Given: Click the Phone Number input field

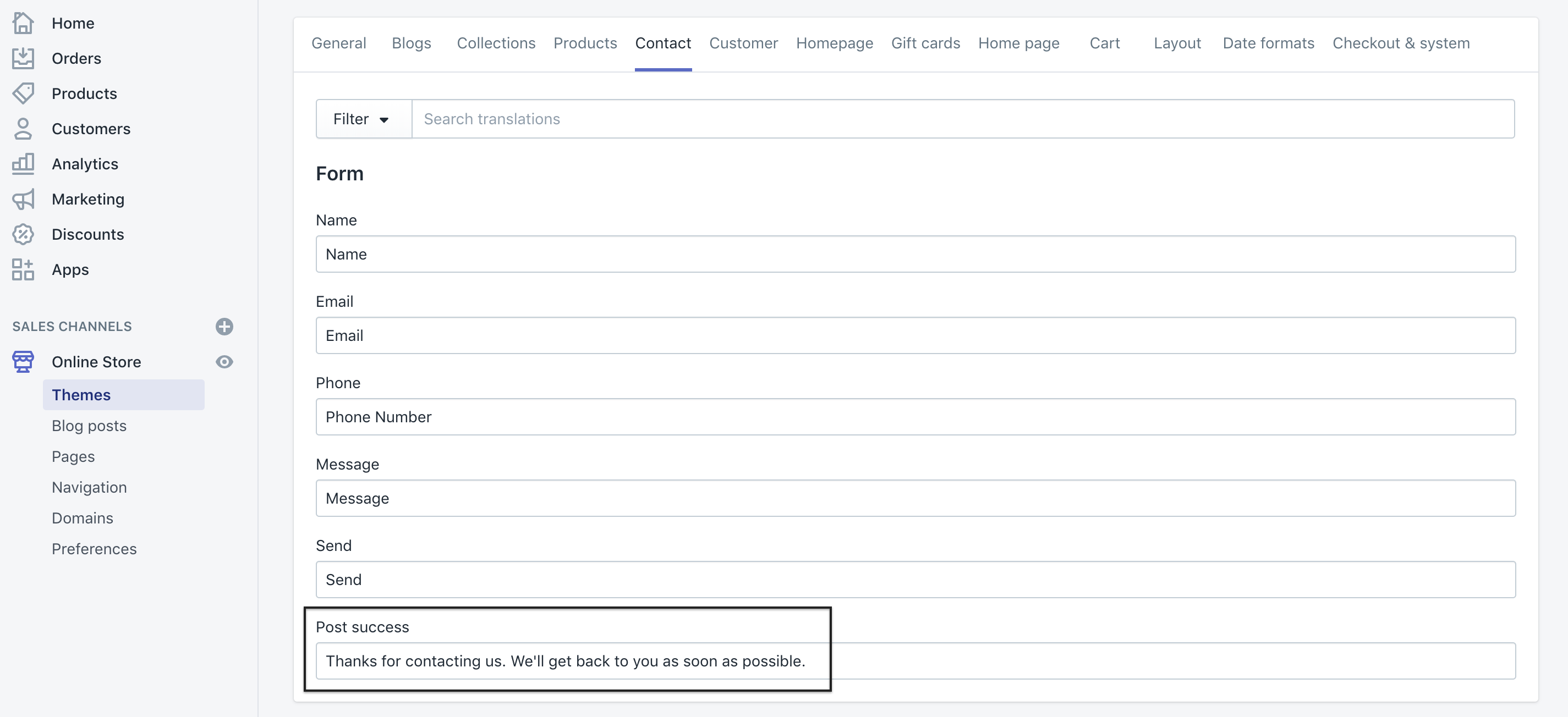Looking at the screenshot, I should pyautogui.click(x=913, y=417).
